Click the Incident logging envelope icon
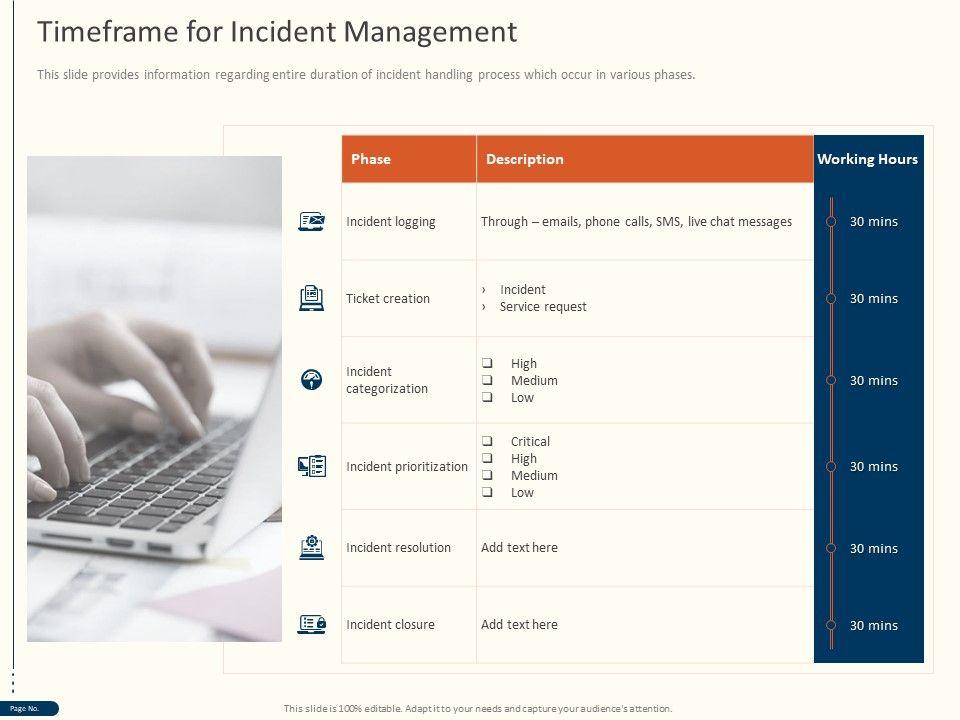Image resolution: width=960 pixels, height=720 pixels. click(x=311, y=221)
